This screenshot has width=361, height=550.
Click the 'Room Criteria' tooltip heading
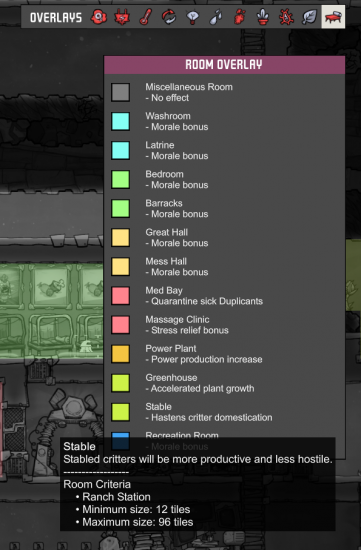tap(97, 484)
